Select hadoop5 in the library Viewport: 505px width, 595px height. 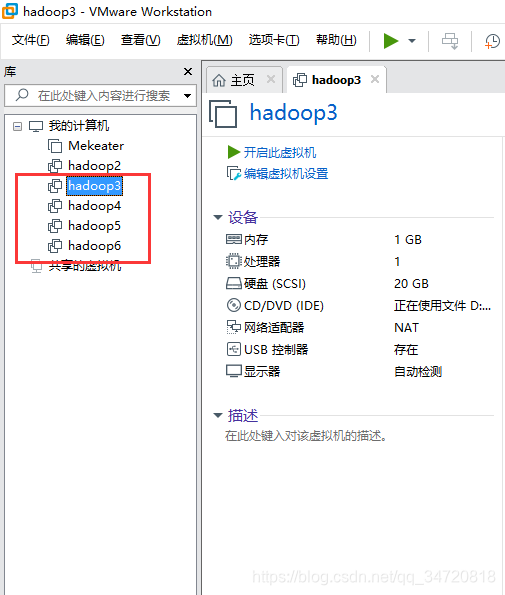[94, 226]
